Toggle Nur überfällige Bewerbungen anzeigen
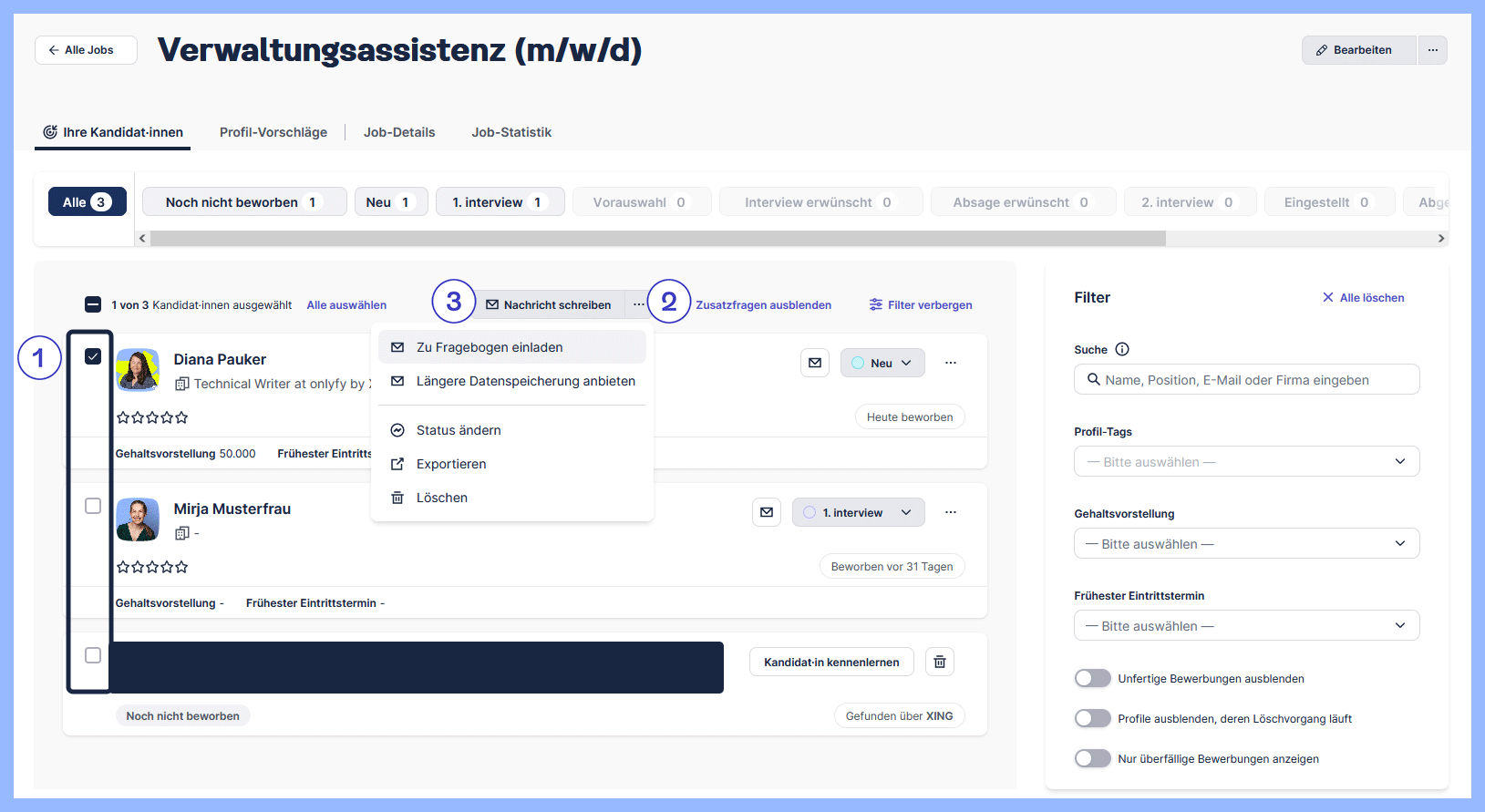1485x812 pixels. (x=1092, y=758)
